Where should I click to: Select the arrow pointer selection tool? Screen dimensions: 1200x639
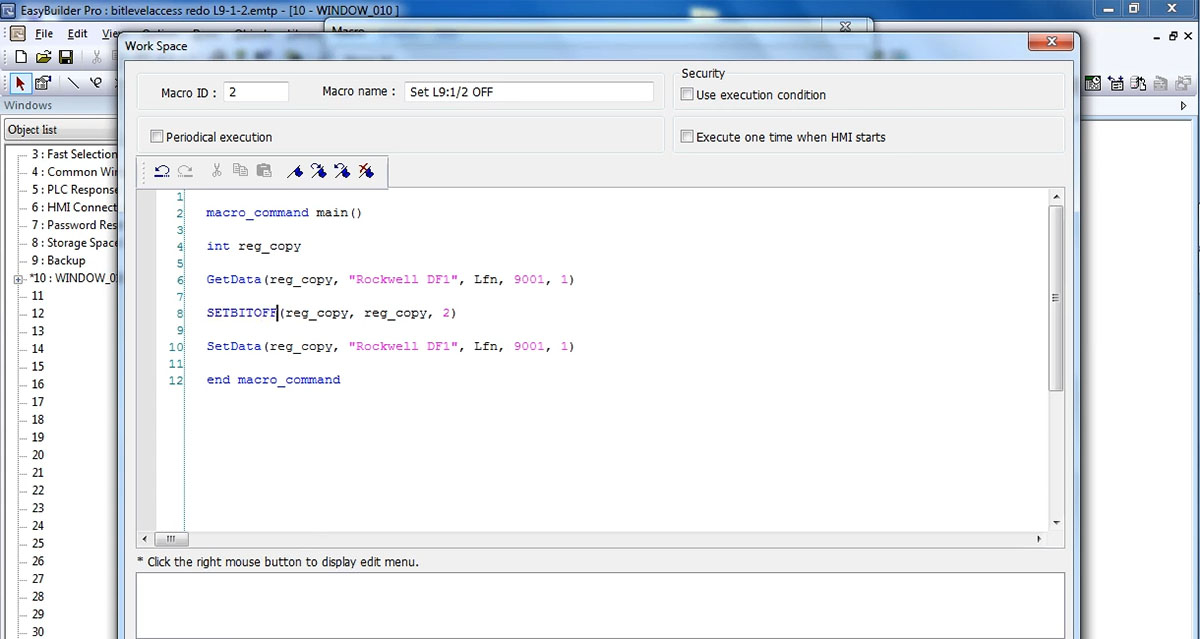point(21,83)
